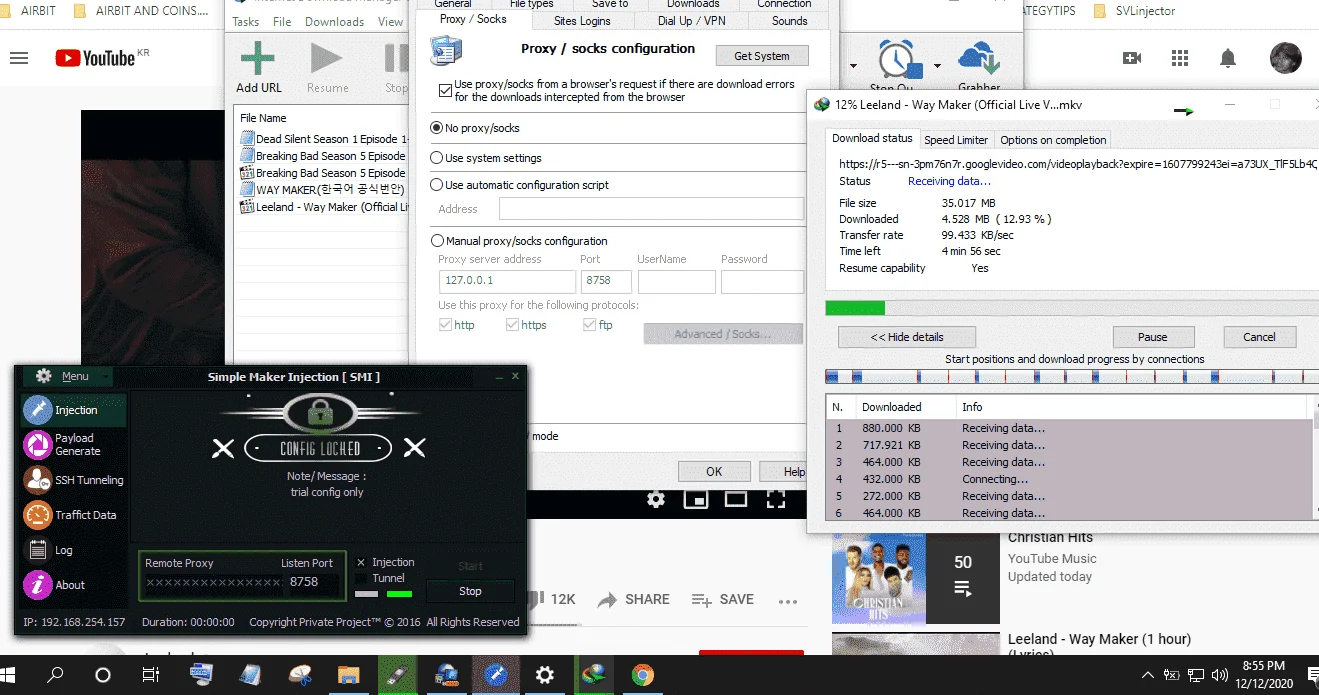Toggle the https protocol checkbox
The width and height of the screenshot is (1319, 695).
tap(512, 325)
